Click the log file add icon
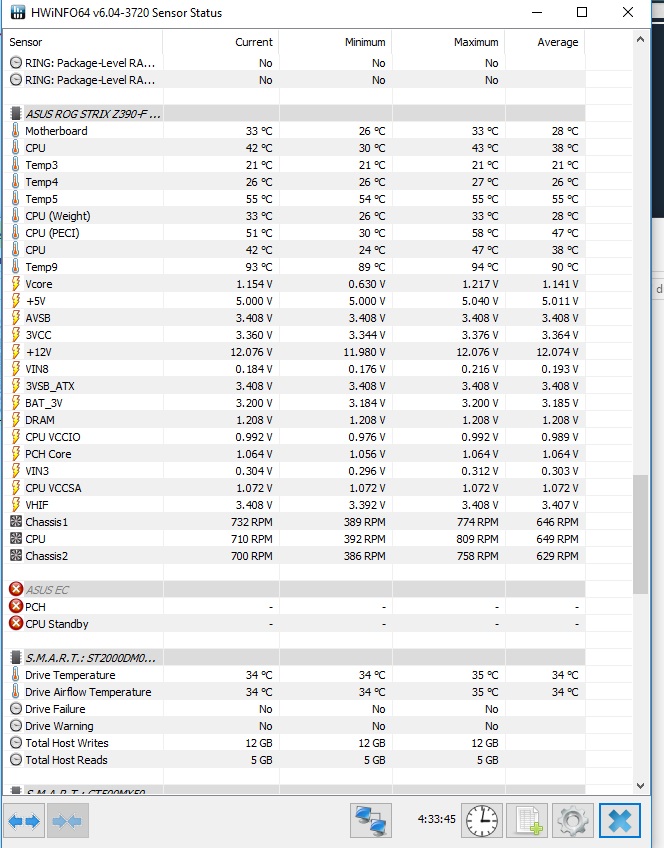Viewport: 664px width, 848px height. click(x=529, y=820)
